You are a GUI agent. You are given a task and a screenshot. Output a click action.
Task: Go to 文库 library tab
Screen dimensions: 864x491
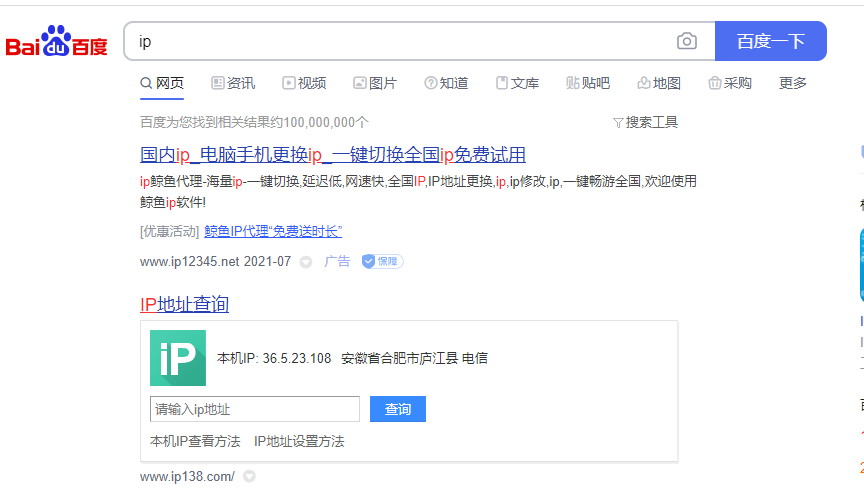pyautogui.click(x=517, y=83)
